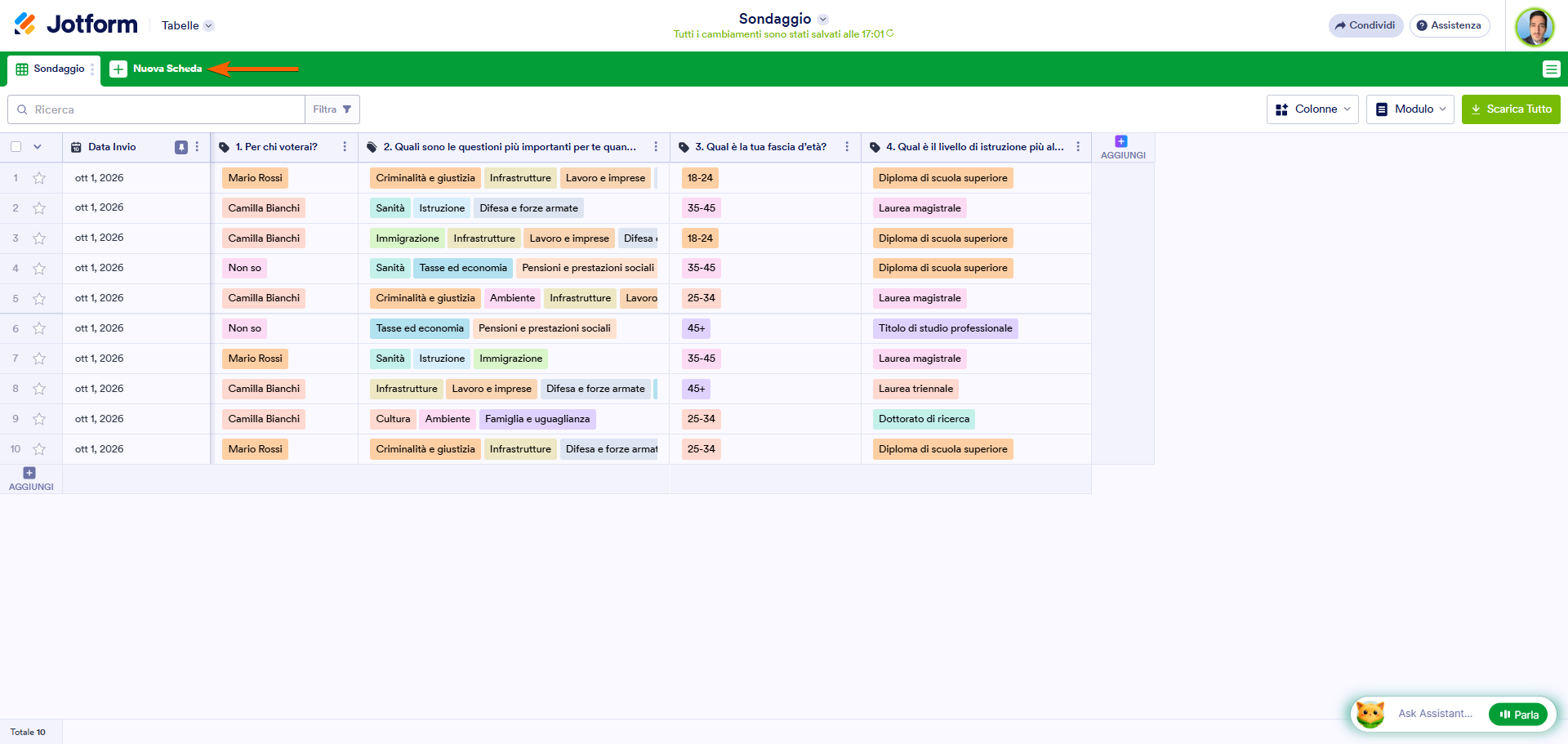
Task: Click the 'Cultura' tag in row 9
Action: point(393,419)
